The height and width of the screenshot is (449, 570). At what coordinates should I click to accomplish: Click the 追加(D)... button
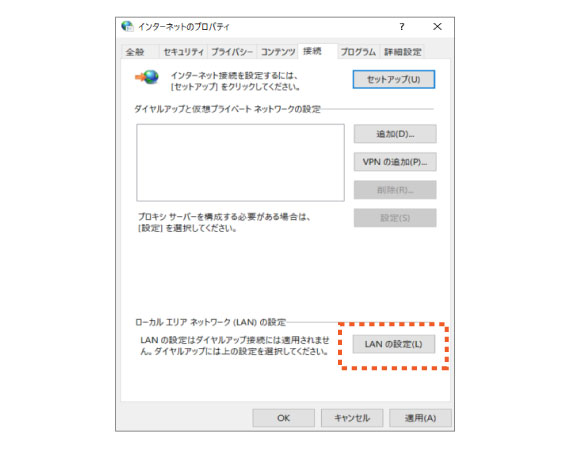pyautogui.click(x=395, y=134)
